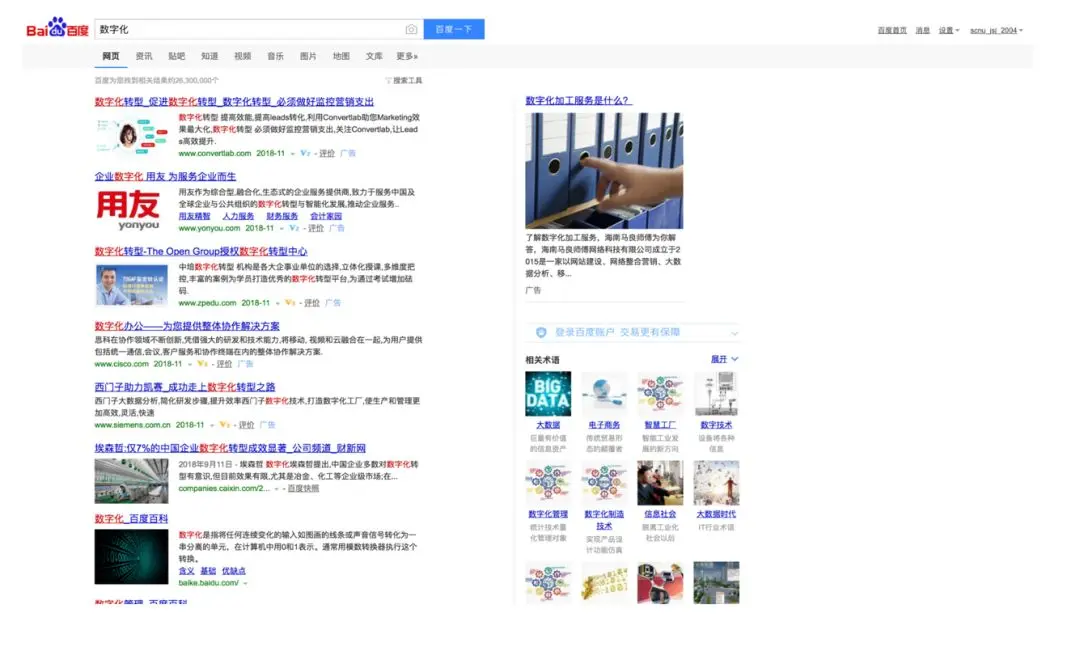The width and height of the screenshot is (1080, 647).
Task: Open result 数字化办公——为您提供整体协作解决方案
Action: (187, 326)
